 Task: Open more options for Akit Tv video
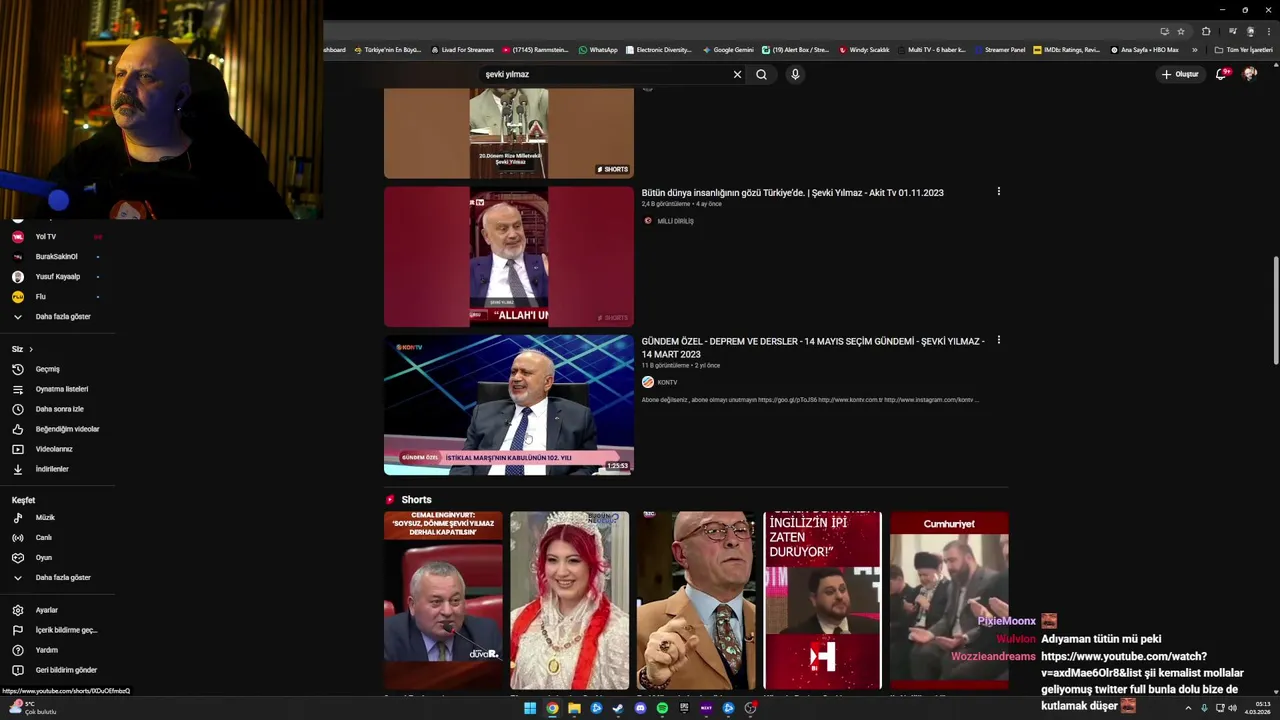point(998,192)
